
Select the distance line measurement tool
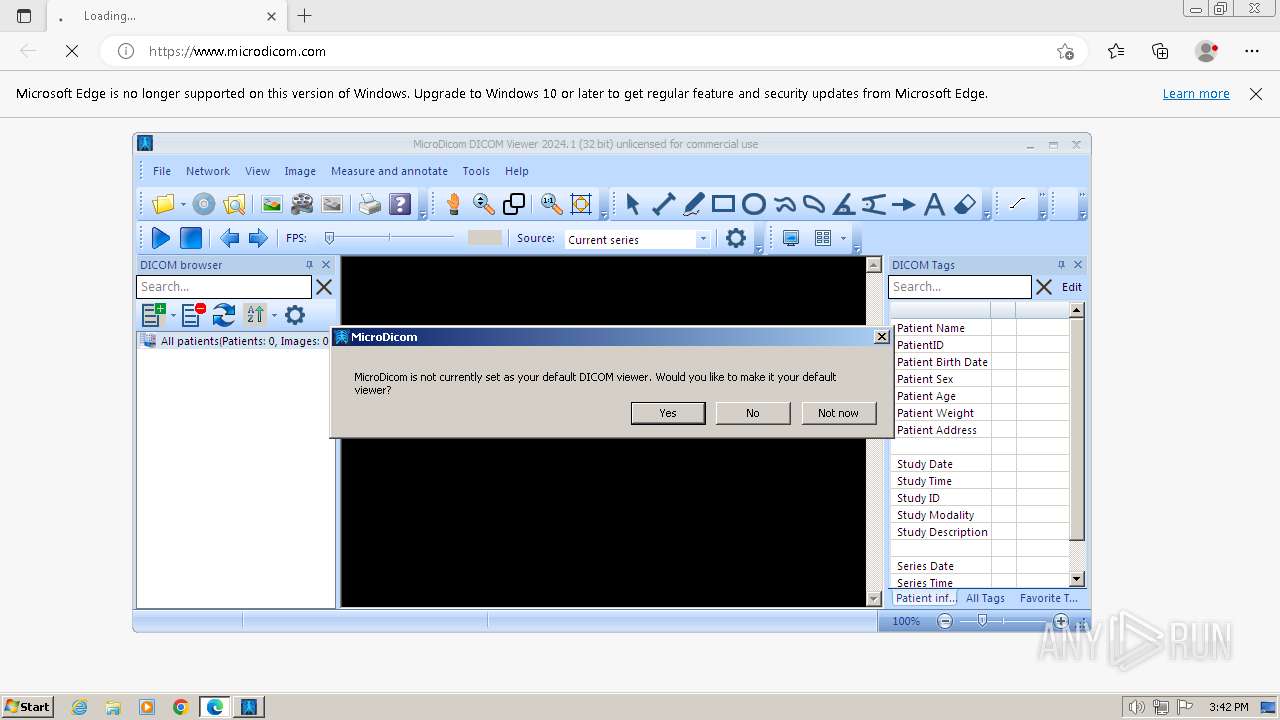pos(663,204)
